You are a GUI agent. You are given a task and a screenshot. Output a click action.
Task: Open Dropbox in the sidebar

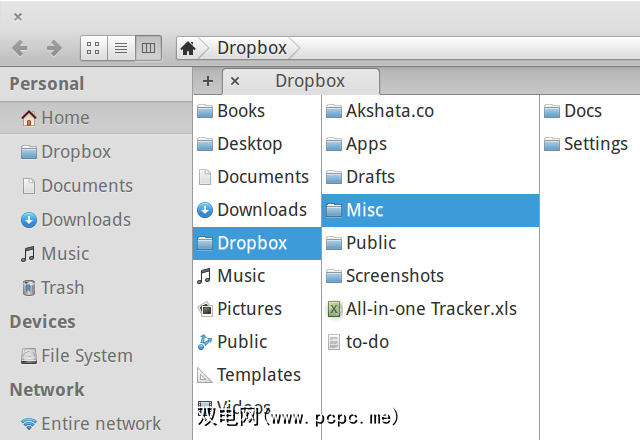(96, 152)
